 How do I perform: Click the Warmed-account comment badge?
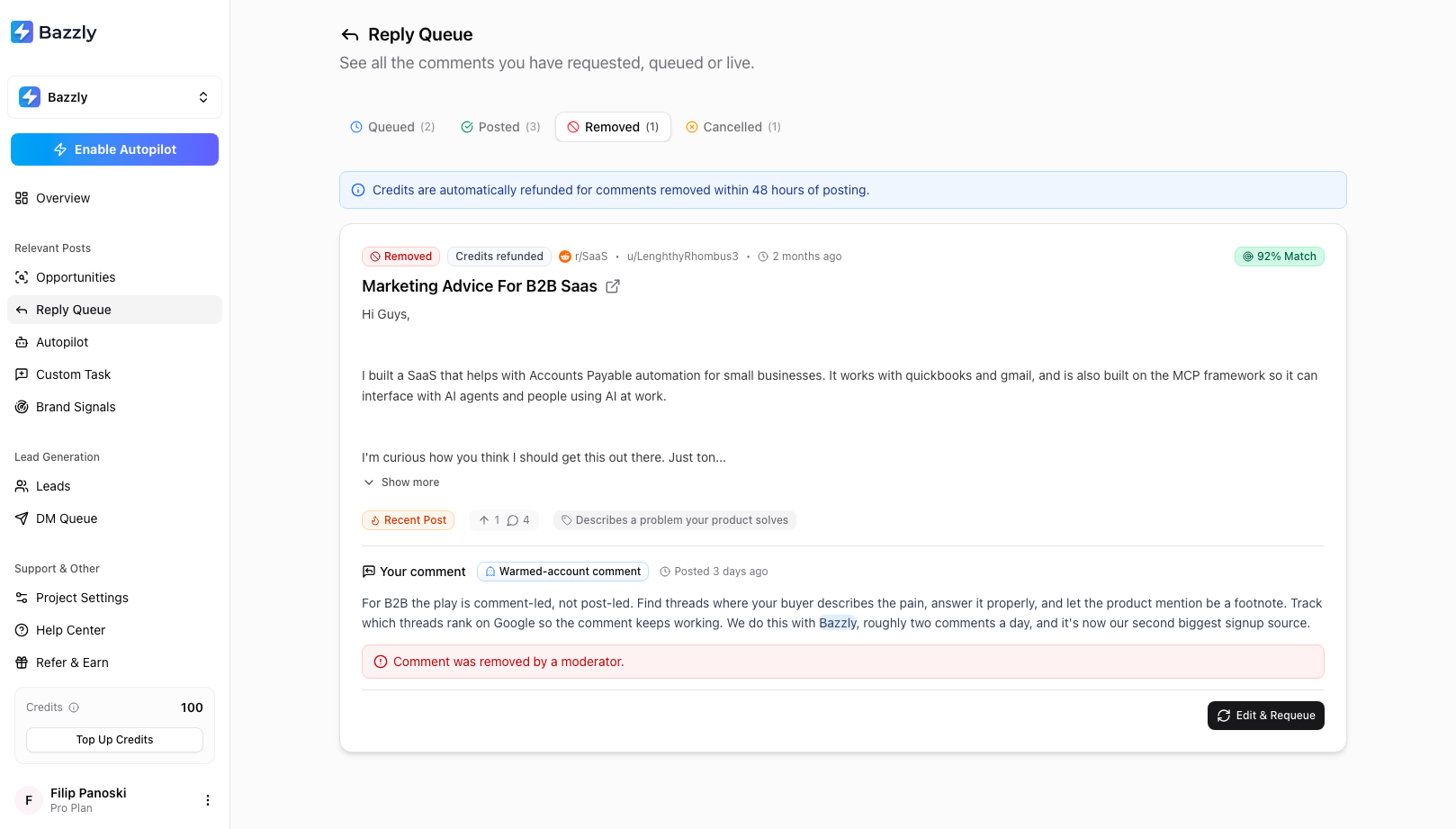coord(562,572)
